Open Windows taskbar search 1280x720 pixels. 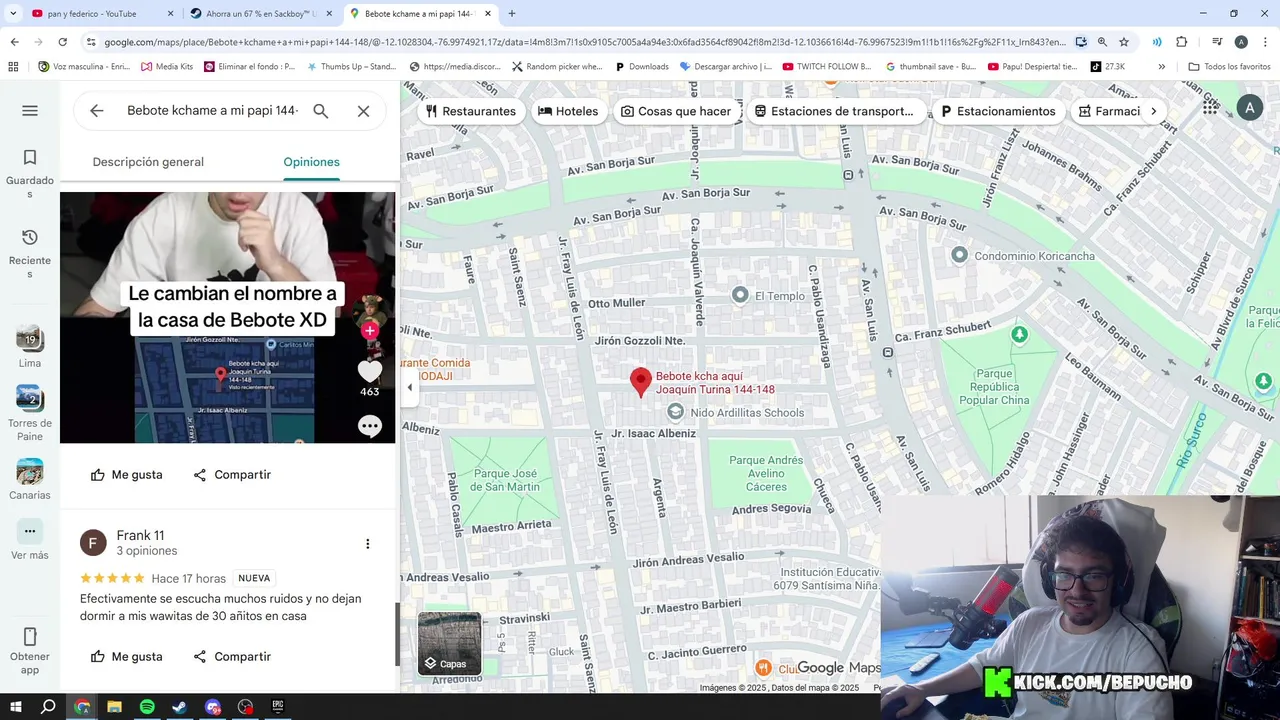pyautogui.click(x=48, y=707)
